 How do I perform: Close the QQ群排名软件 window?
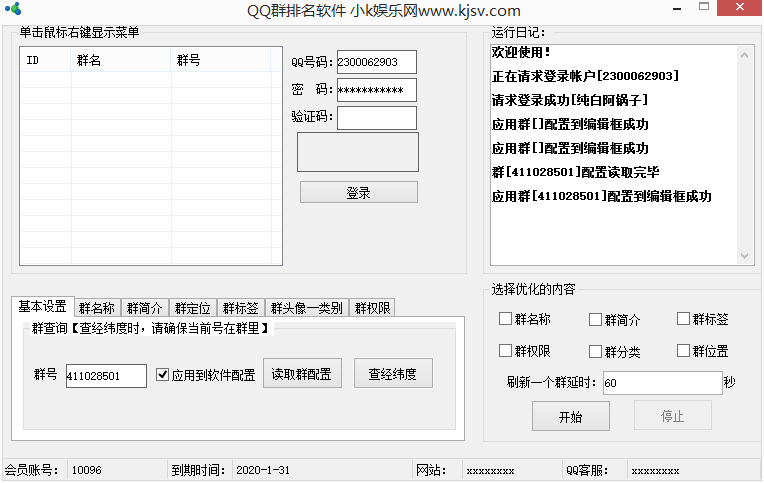tap(739, 8)
